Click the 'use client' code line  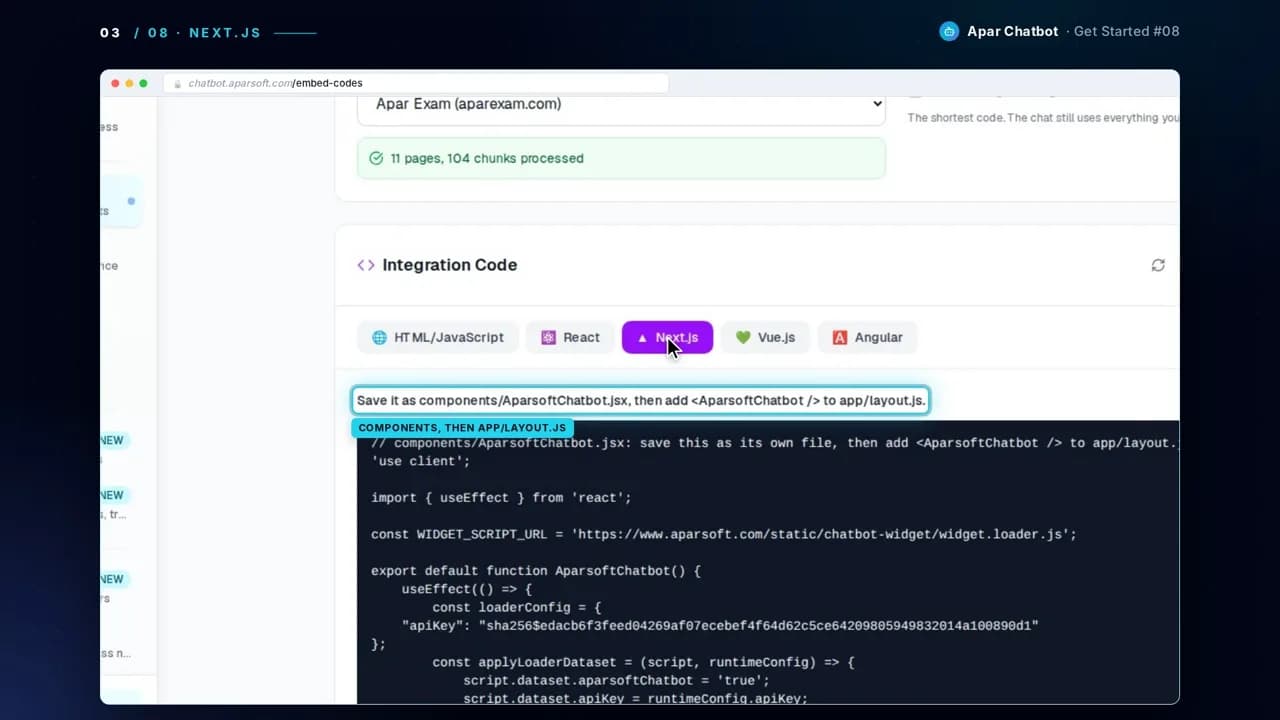(x=420, y=461)
